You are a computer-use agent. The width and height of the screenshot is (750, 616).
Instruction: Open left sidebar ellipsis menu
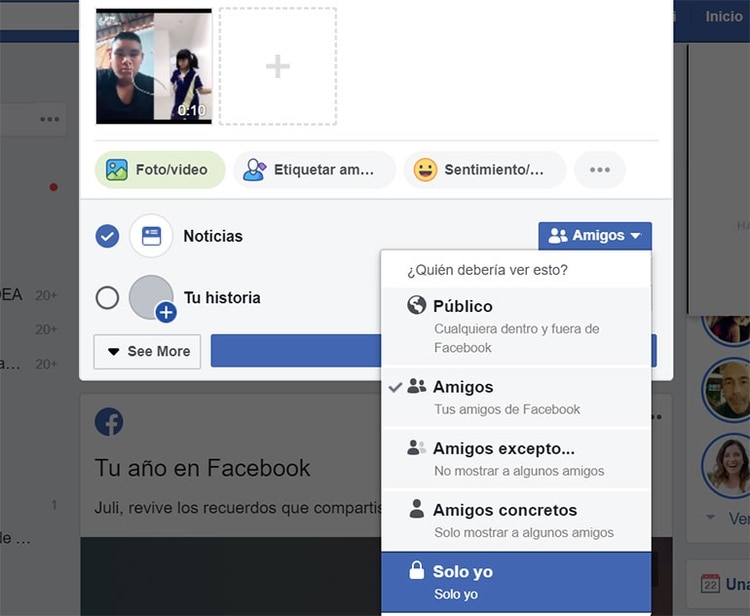(x=50, y=119)
